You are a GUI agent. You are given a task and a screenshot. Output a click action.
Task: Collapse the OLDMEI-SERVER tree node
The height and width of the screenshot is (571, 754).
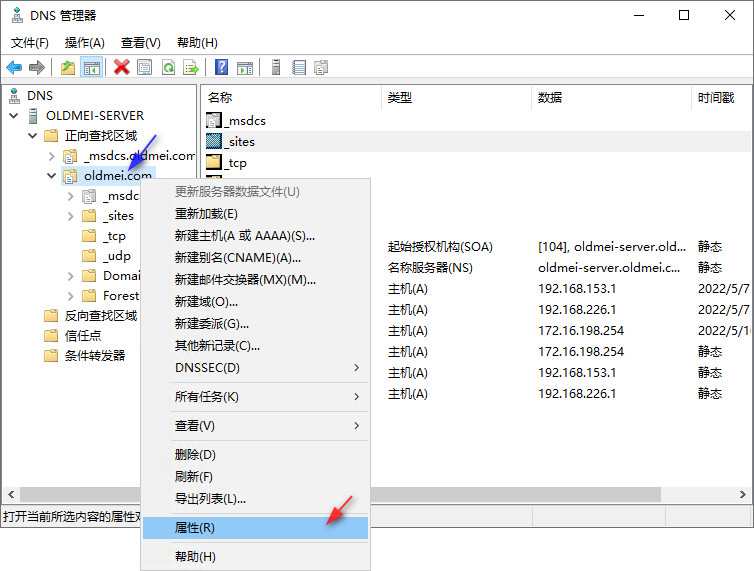tap(13, 116)
